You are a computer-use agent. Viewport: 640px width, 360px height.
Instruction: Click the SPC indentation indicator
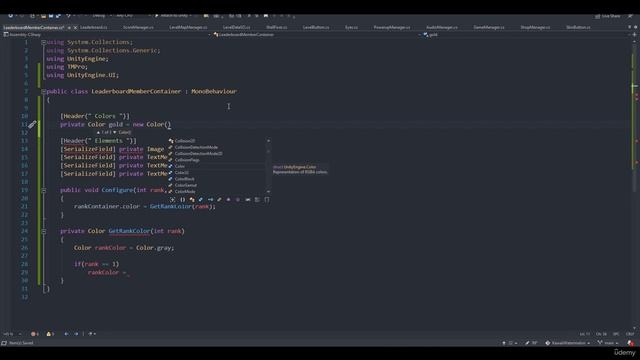point(616,334)
